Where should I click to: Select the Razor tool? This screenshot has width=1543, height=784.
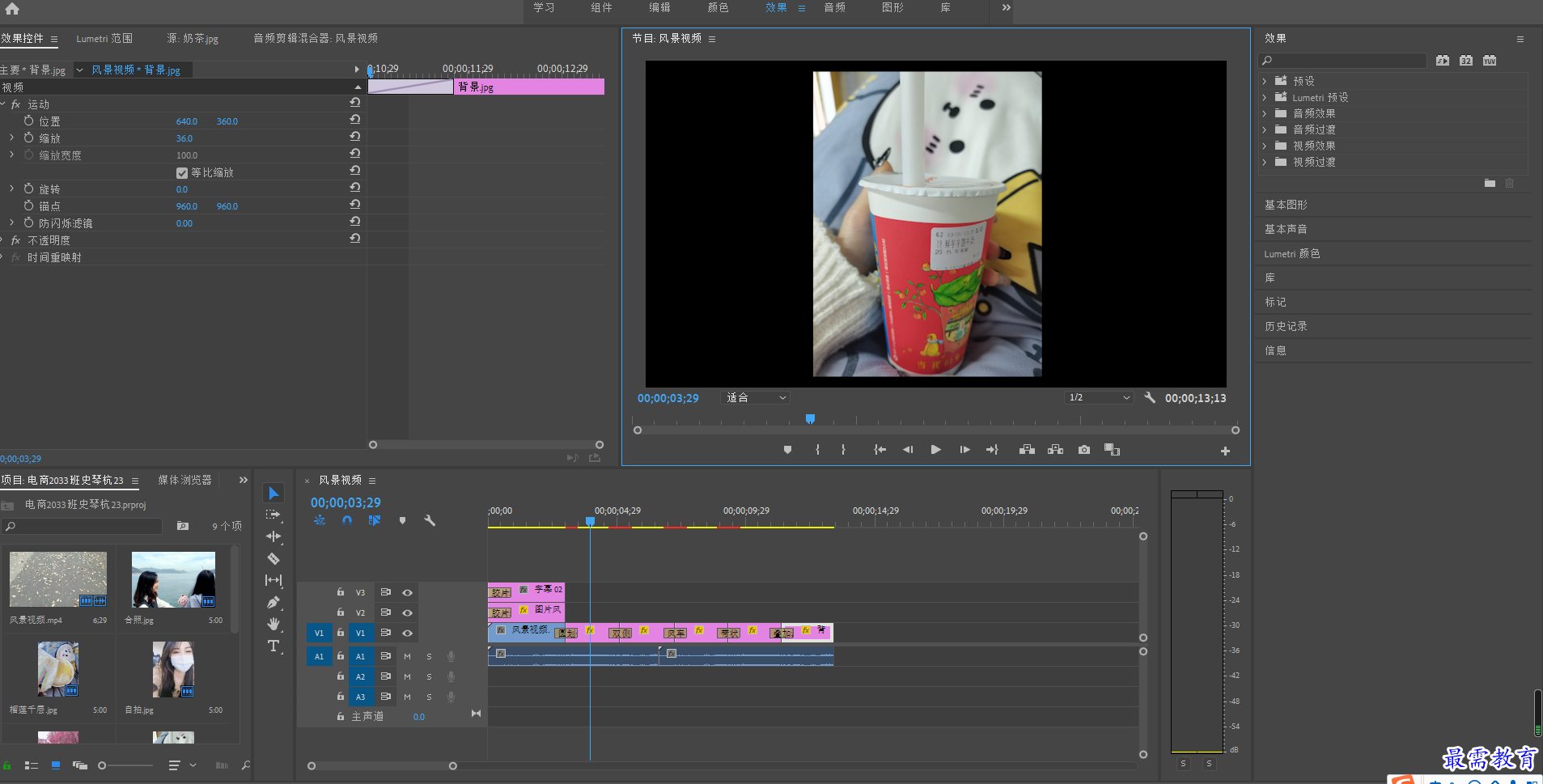coord(273,558)
